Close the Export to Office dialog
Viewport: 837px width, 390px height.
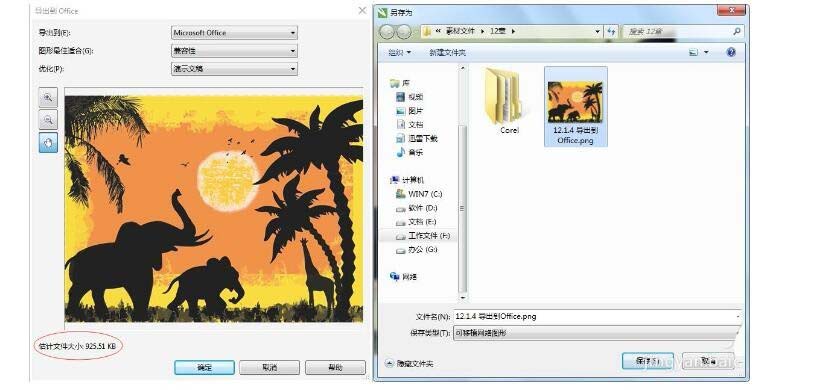(362, 10)
